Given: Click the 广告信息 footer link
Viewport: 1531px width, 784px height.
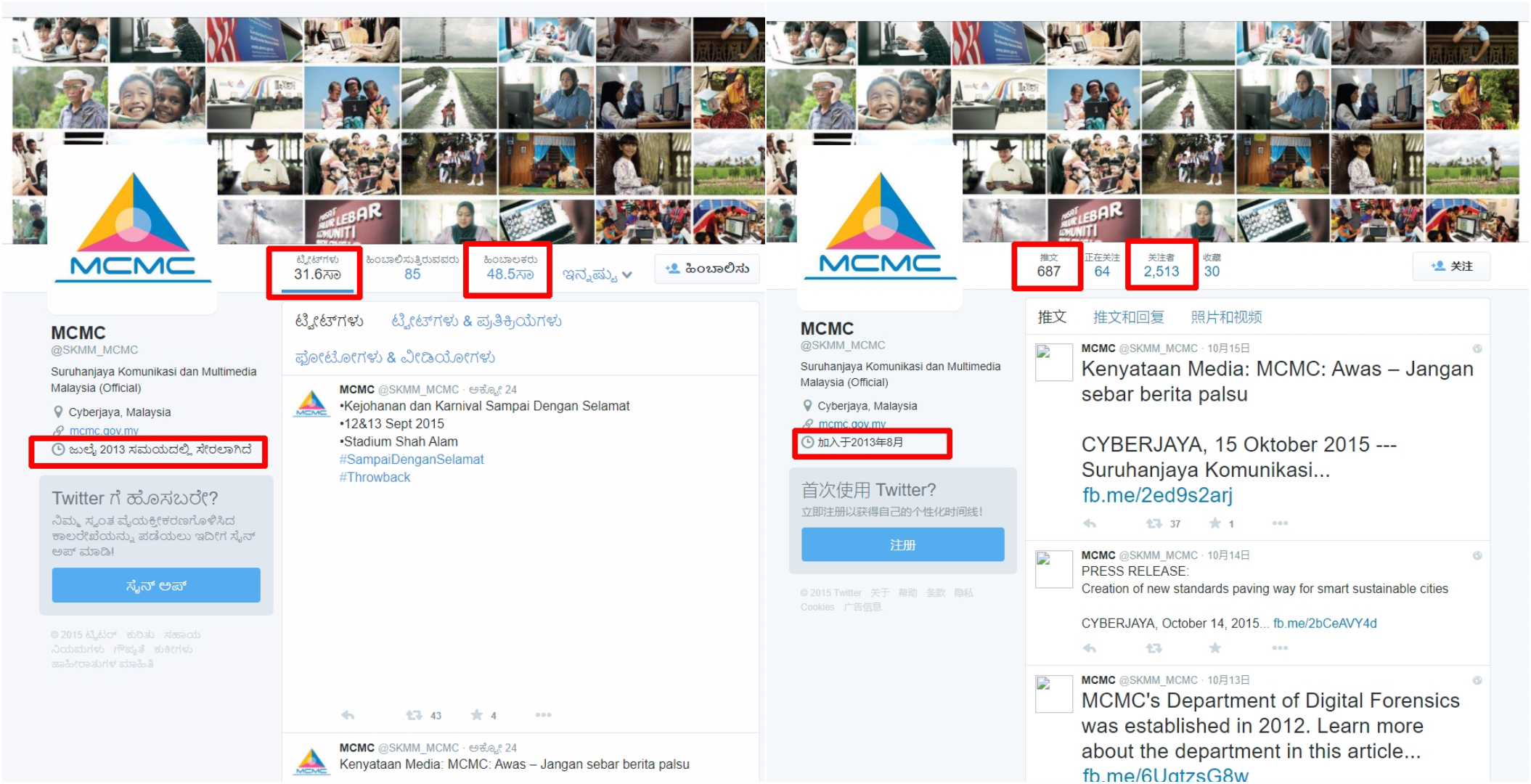Looking at the screenshot, I should [x=862, y=607].
